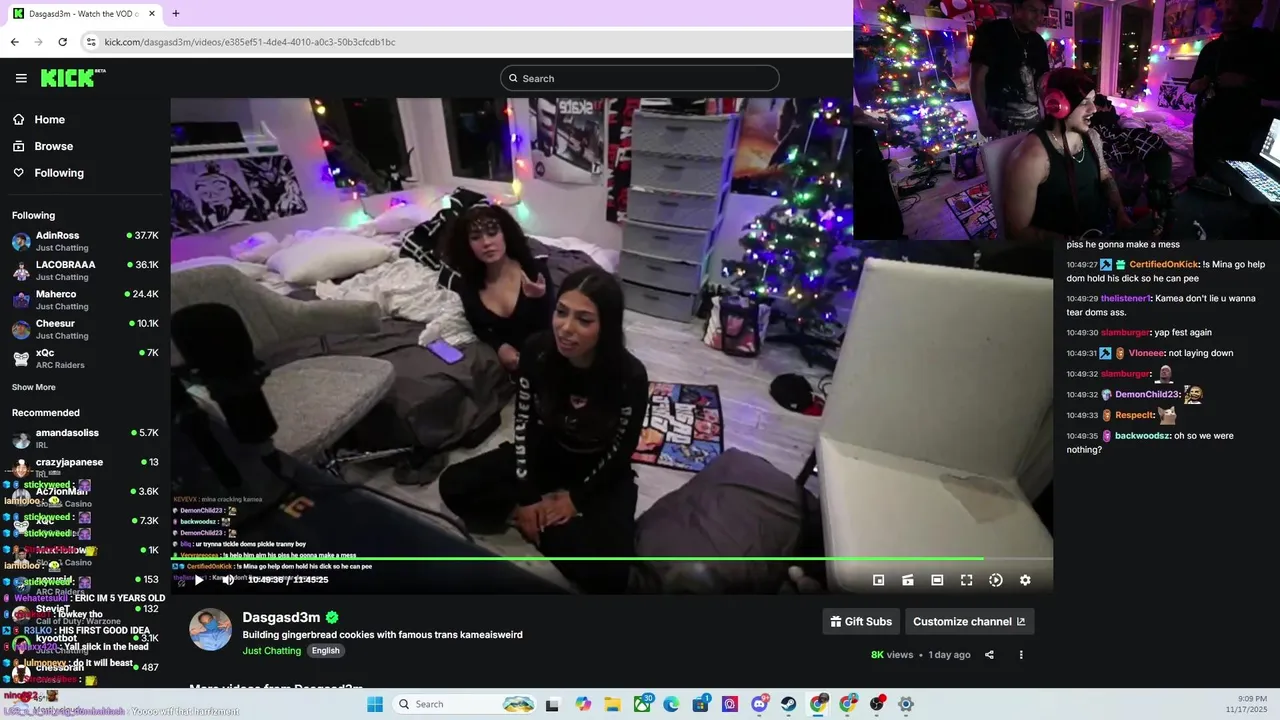1280x720 pixels.
Task: Open the hamburger sidebar menu
Action: [21, 78]
